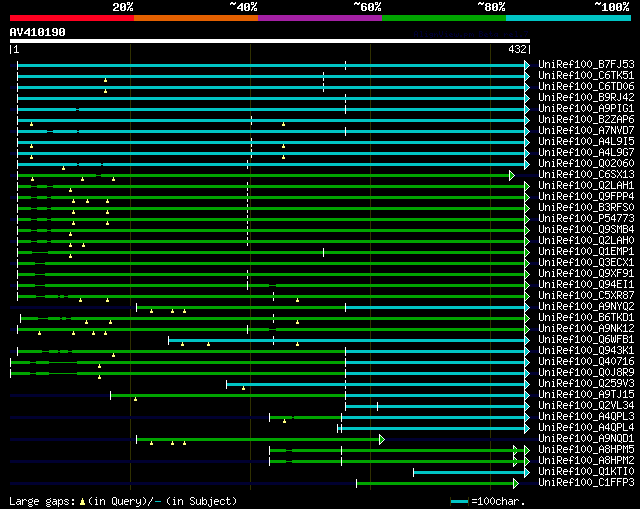Select the UniRef100_P54773 label
Viewport: 640px width, 509px height.
(586, 219)
